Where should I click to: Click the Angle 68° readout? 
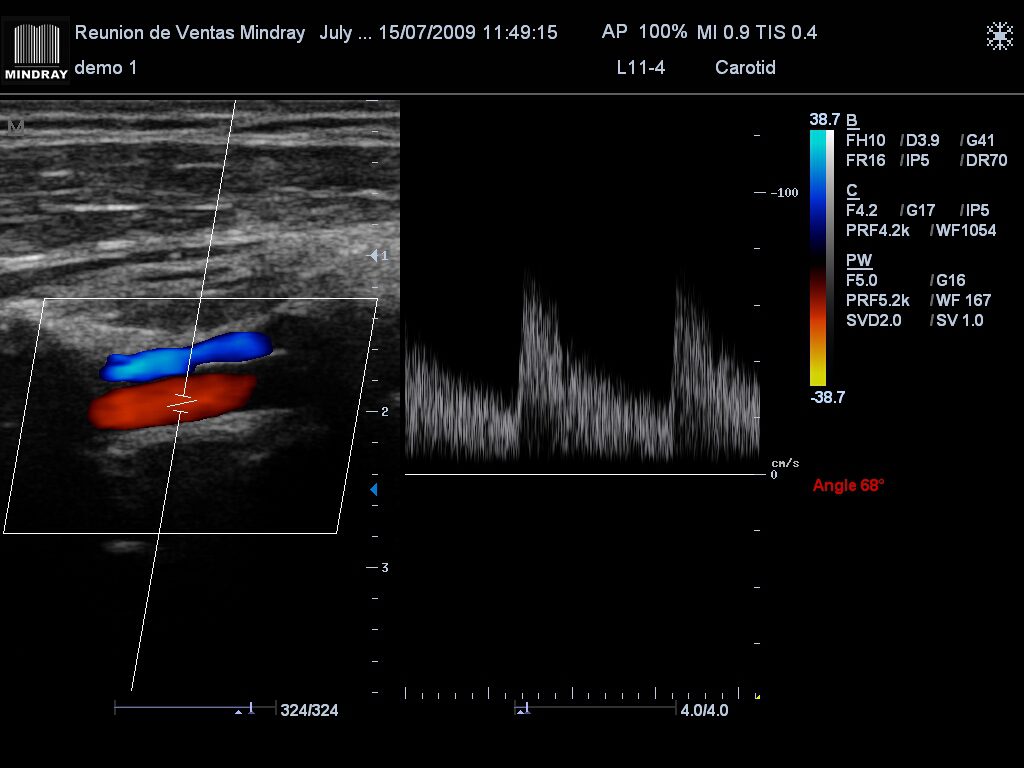click(848, 485)
